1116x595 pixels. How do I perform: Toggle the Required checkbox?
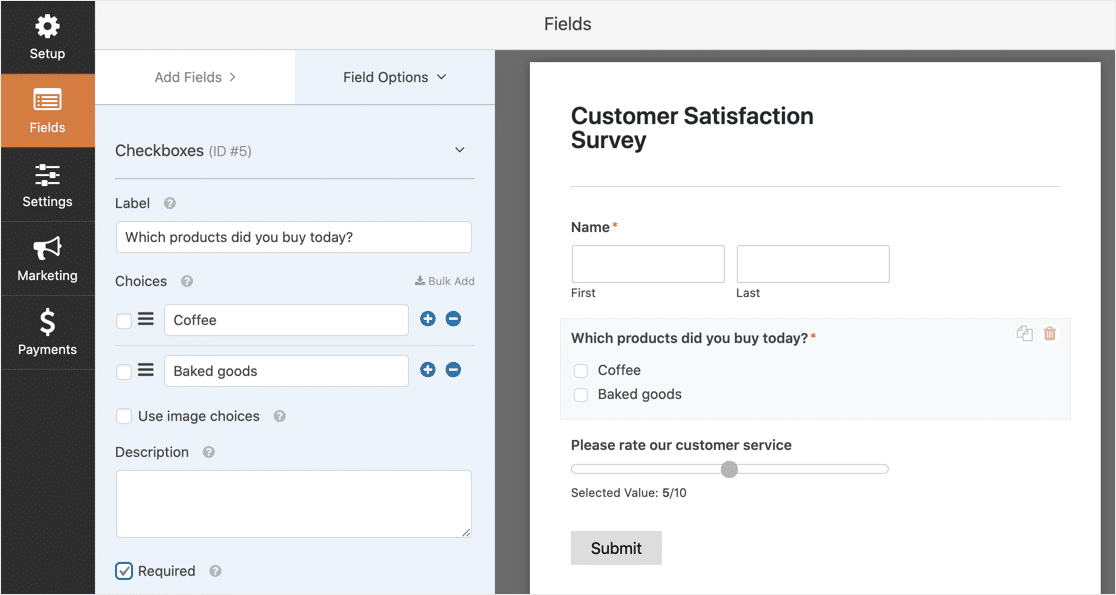pyautogui.click(x=124, y=571)
